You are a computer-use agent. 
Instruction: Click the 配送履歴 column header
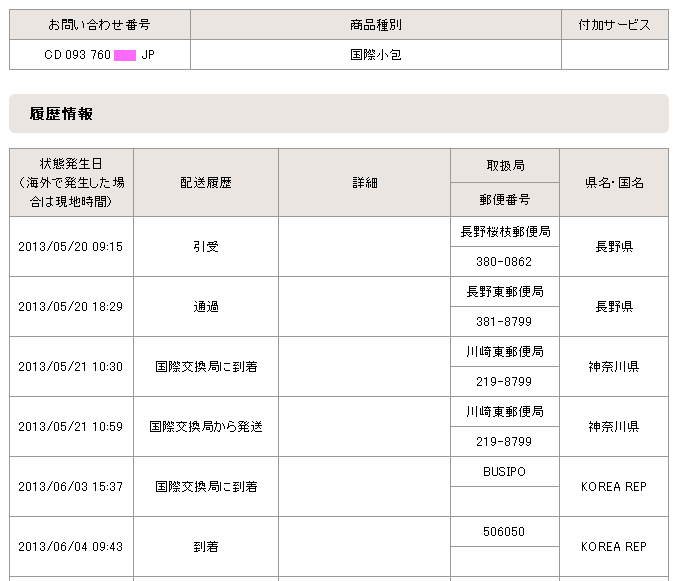point(206,182)
